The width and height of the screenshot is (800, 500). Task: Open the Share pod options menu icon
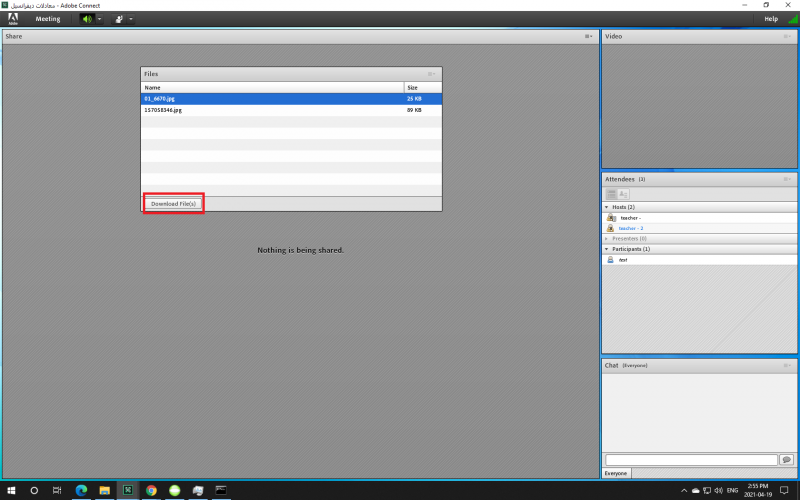coord(589,36)
